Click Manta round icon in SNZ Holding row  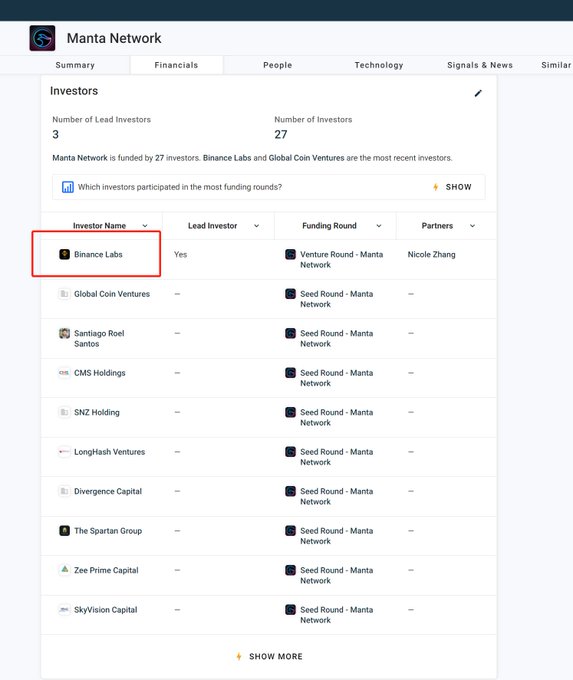(x=291, y=412)
